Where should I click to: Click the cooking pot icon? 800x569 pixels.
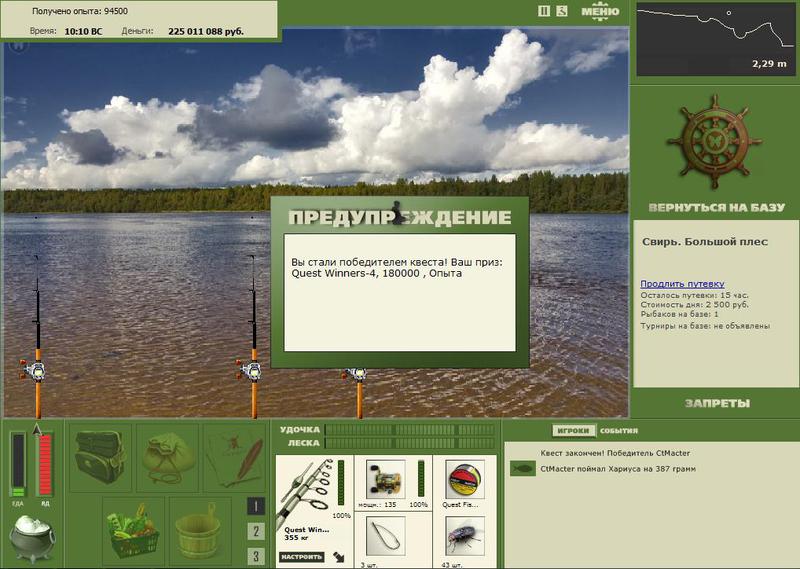tap(31, 538)
